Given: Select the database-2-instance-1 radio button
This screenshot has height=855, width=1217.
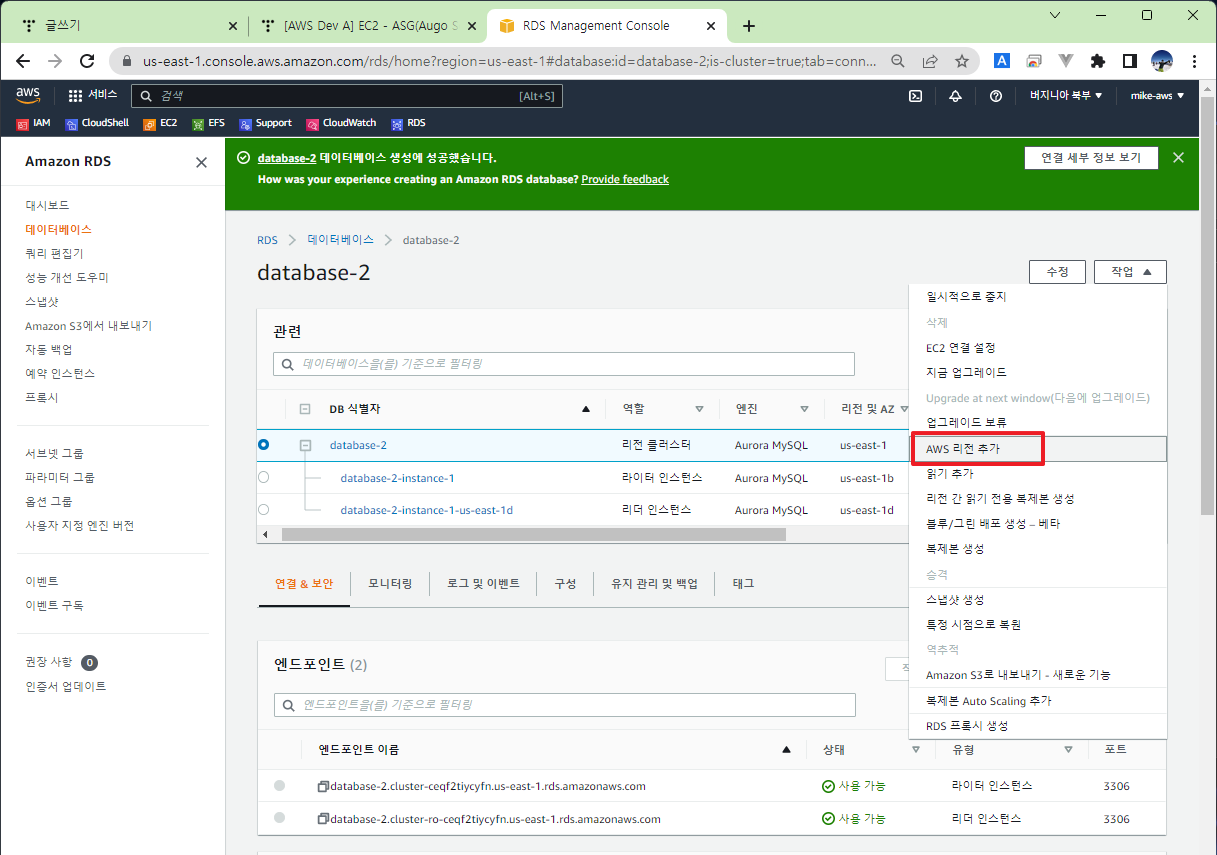Looking at the screenshot, I should (x=264, y=478).
